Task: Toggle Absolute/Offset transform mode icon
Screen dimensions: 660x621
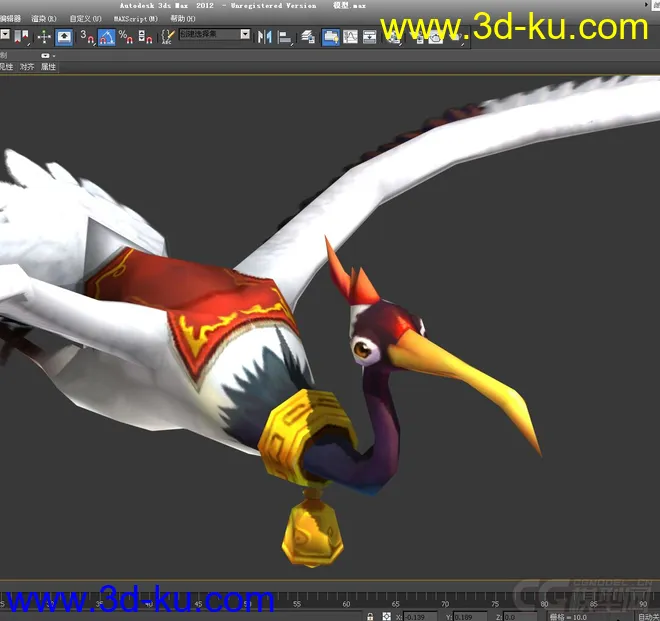Action: (x=386, y=616)
